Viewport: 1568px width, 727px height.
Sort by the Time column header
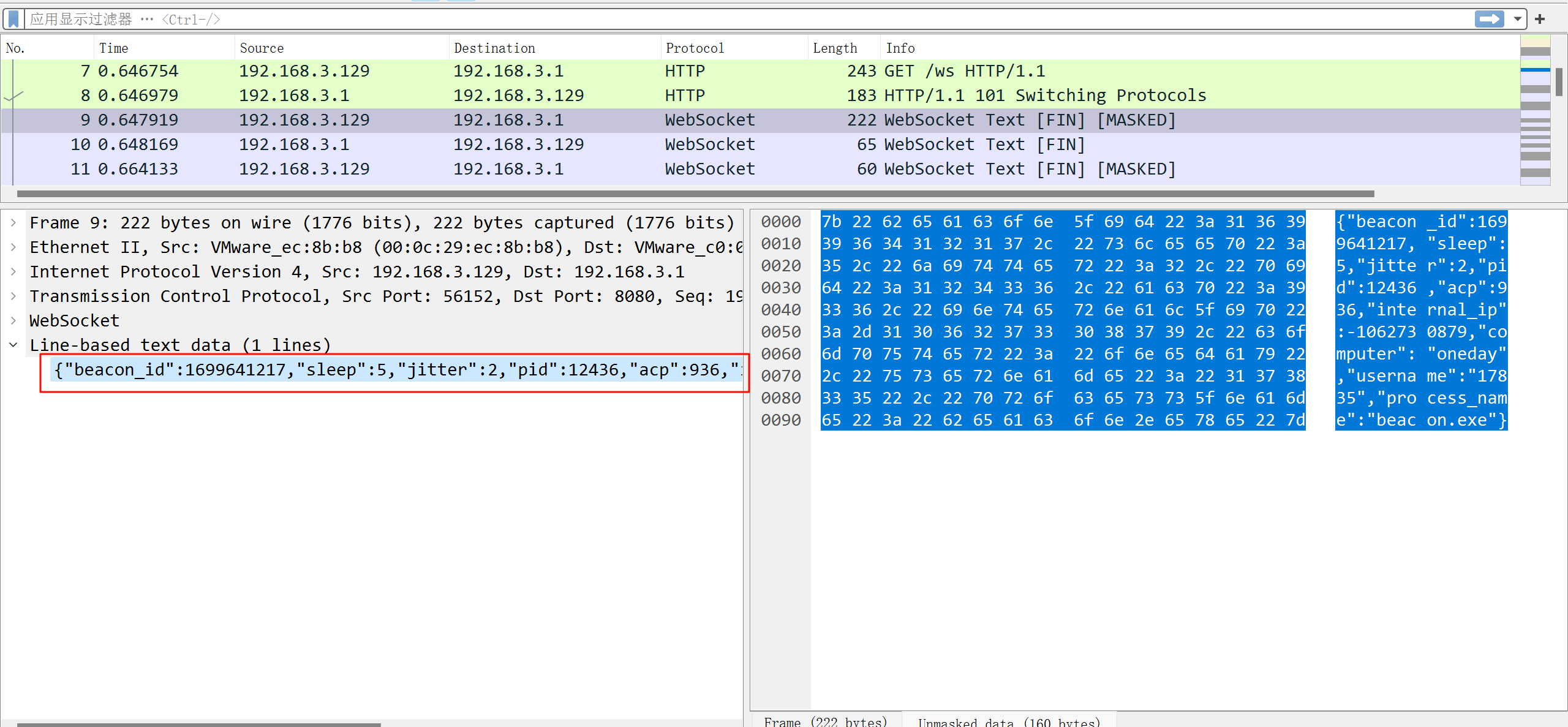pos(114,48)
